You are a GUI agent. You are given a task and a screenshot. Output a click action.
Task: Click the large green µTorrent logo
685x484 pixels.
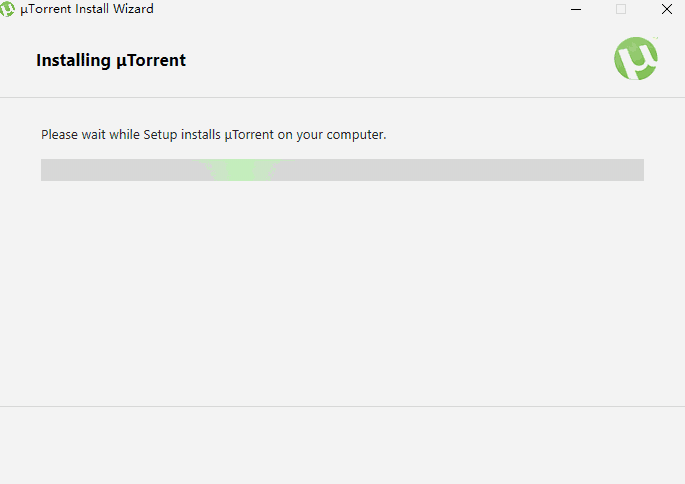tap(636, 59)
